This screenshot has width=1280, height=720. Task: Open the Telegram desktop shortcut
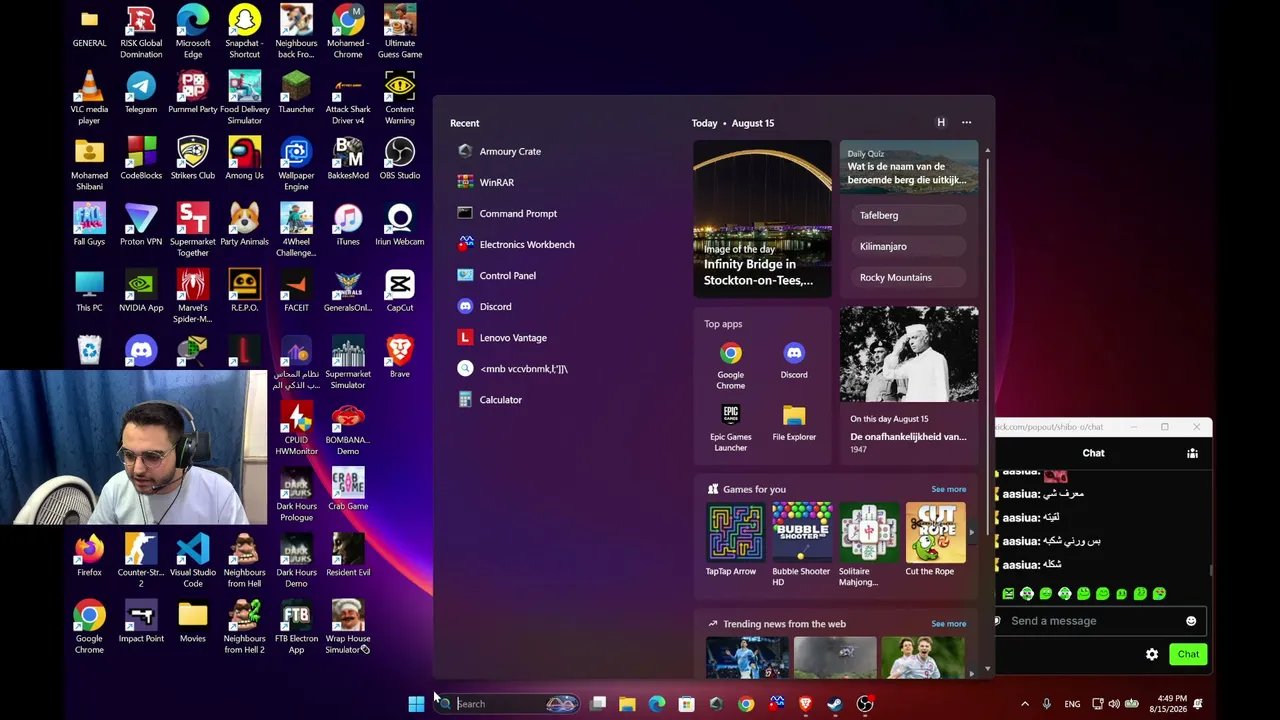click(x=141, y=93)
